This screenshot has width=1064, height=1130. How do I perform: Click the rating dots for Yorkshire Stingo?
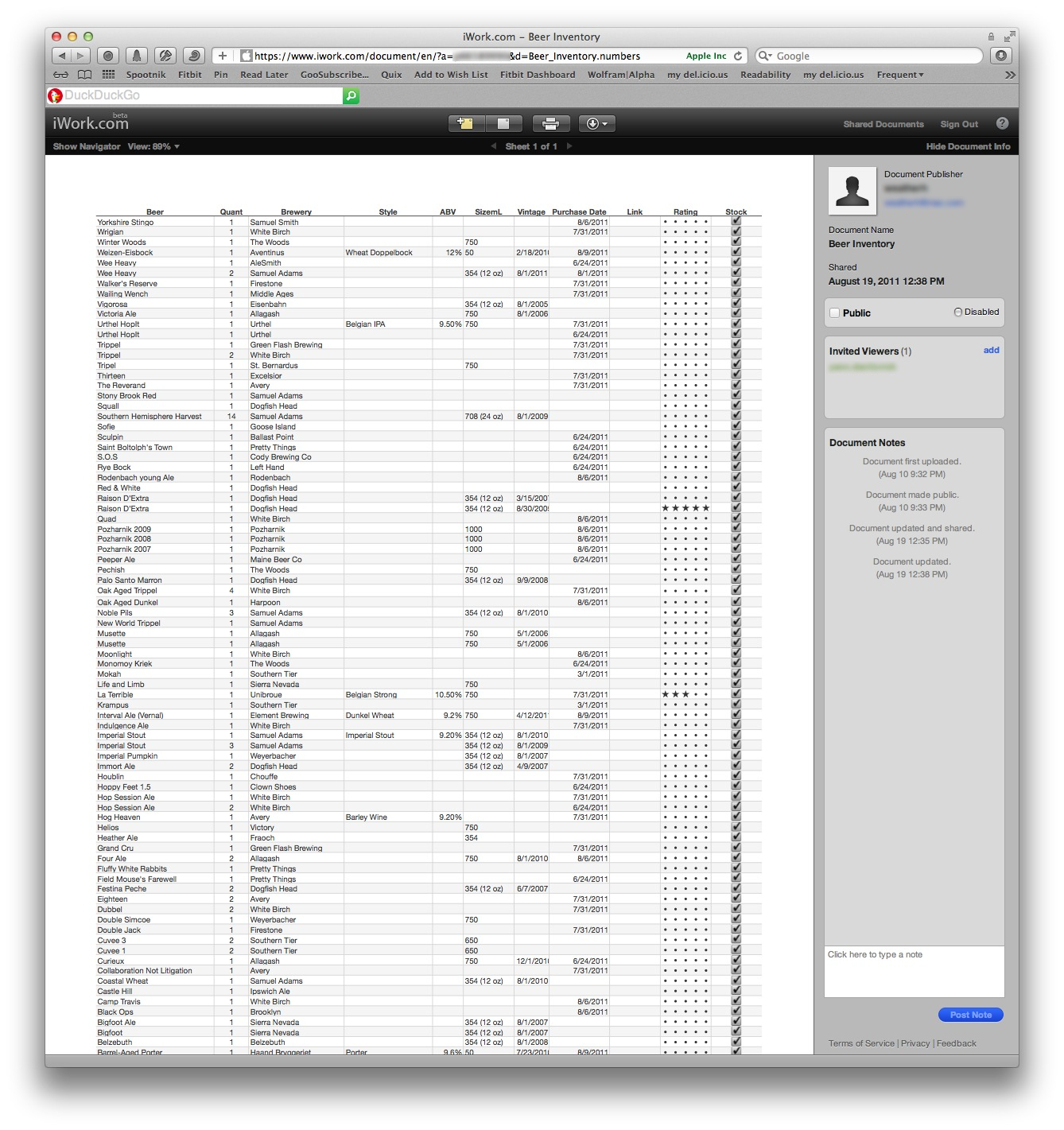685,222
